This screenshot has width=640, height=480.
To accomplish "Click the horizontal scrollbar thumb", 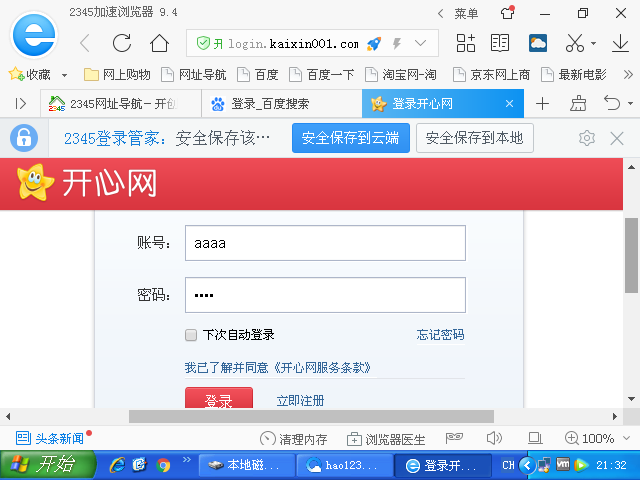I will click(311, 417).
